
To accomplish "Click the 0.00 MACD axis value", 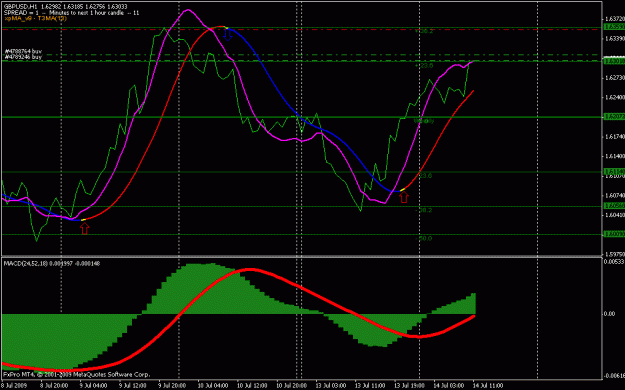I will pyautogui.click(x=609, y=314).
